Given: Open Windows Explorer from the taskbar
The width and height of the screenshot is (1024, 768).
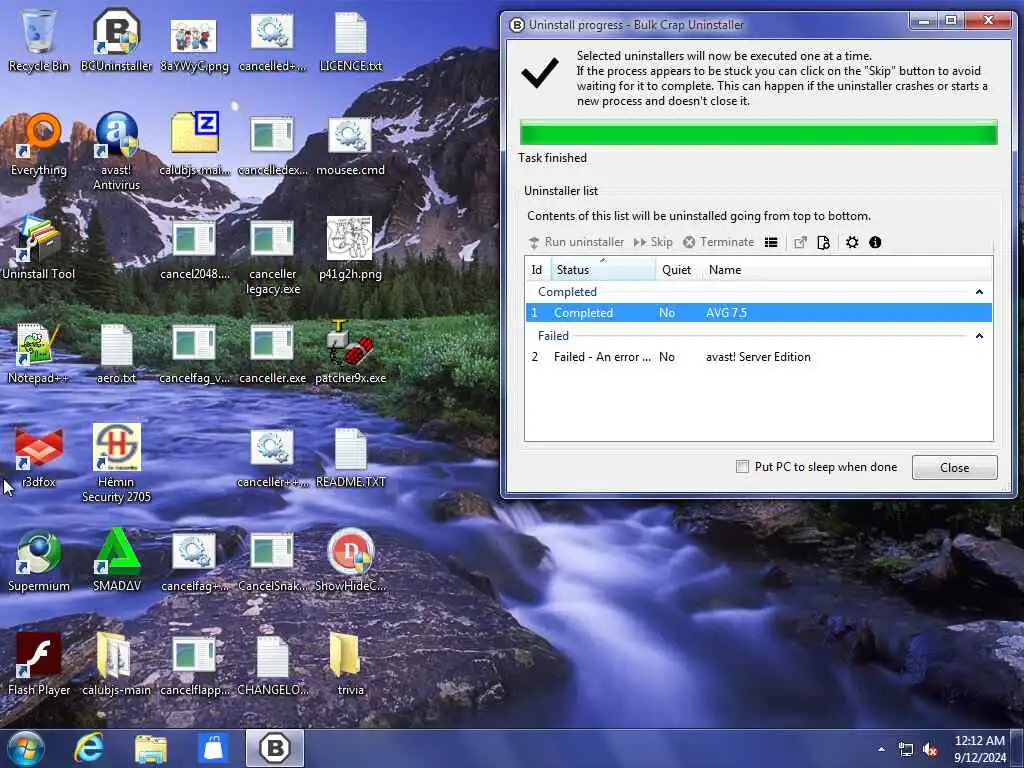Looking at the screenshot, I should click(x=151, y=748).
